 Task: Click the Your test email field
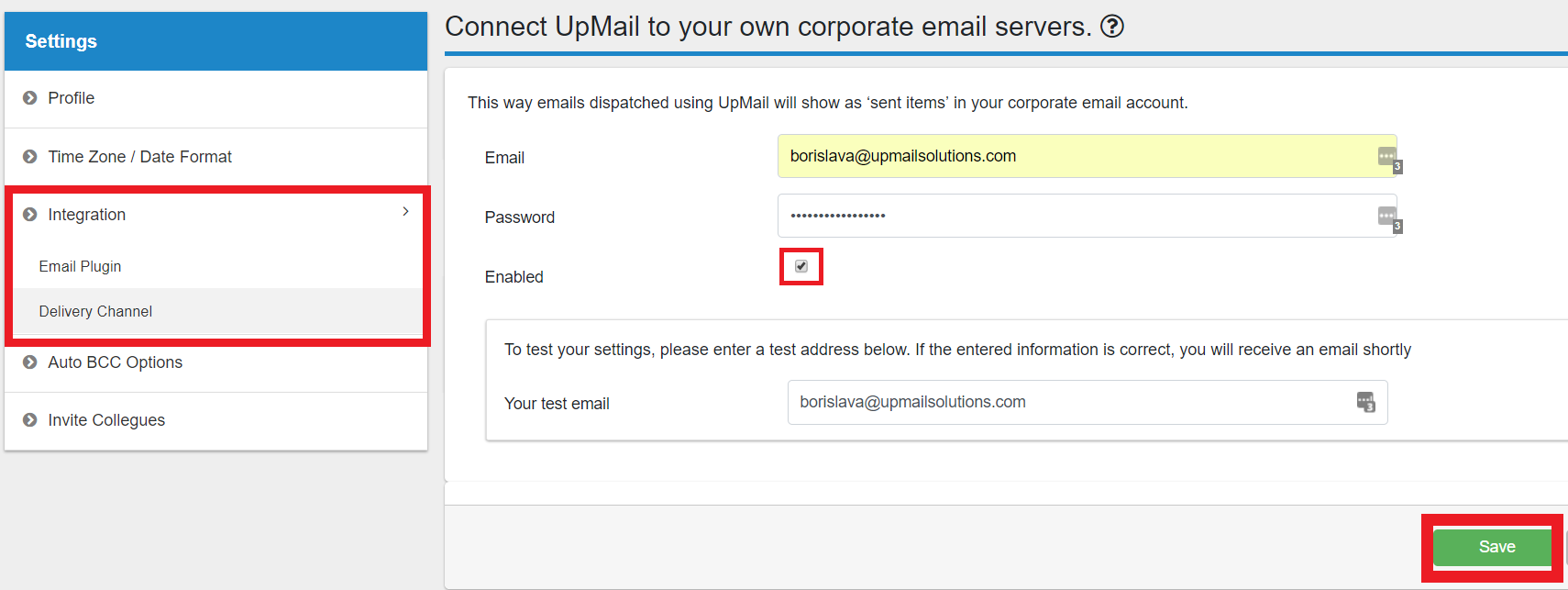(1064, 402)
